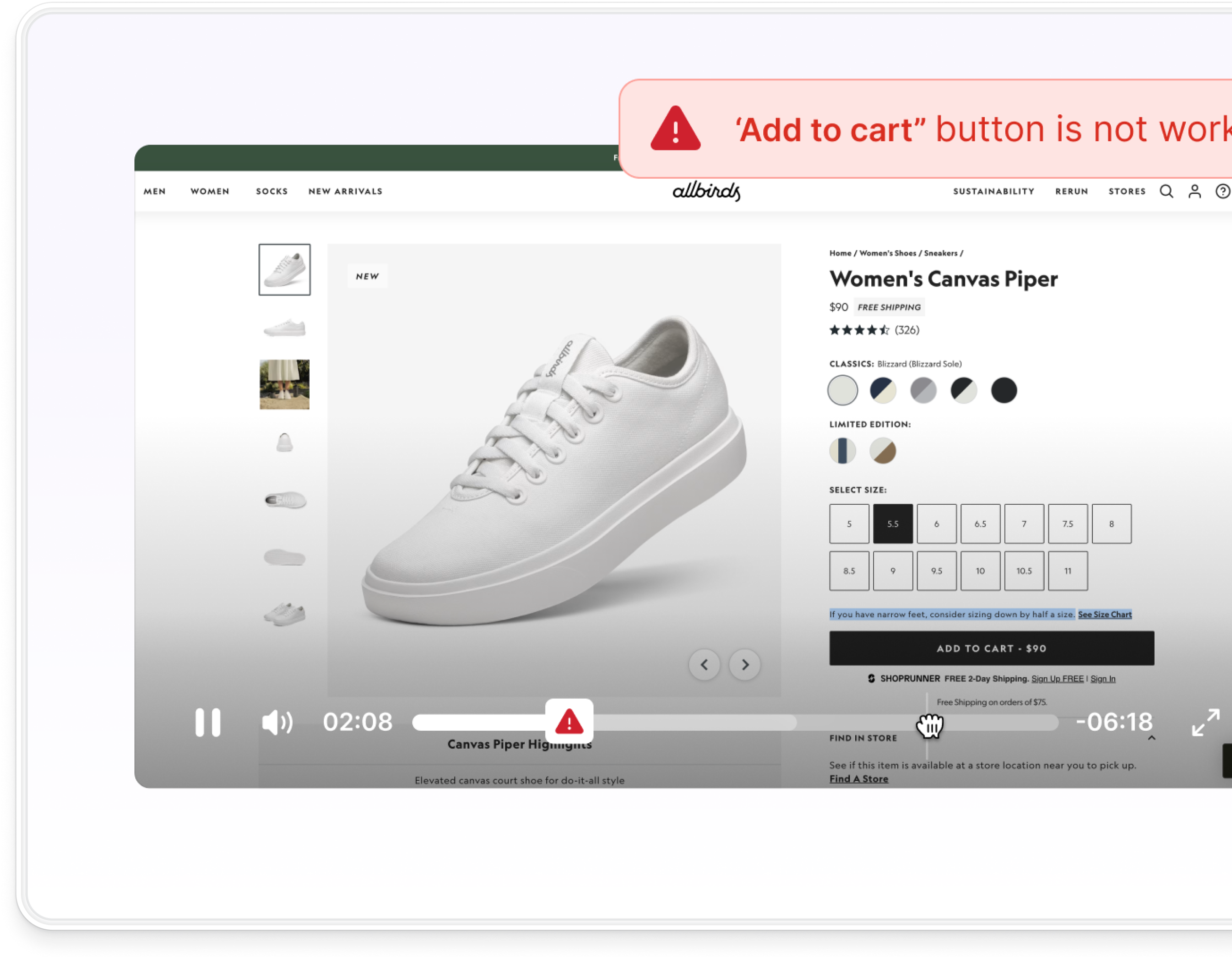Image resolution: width=1232 pixels, height=957 pixels.
Task: Select size 7
Action: pos(1025,524)
